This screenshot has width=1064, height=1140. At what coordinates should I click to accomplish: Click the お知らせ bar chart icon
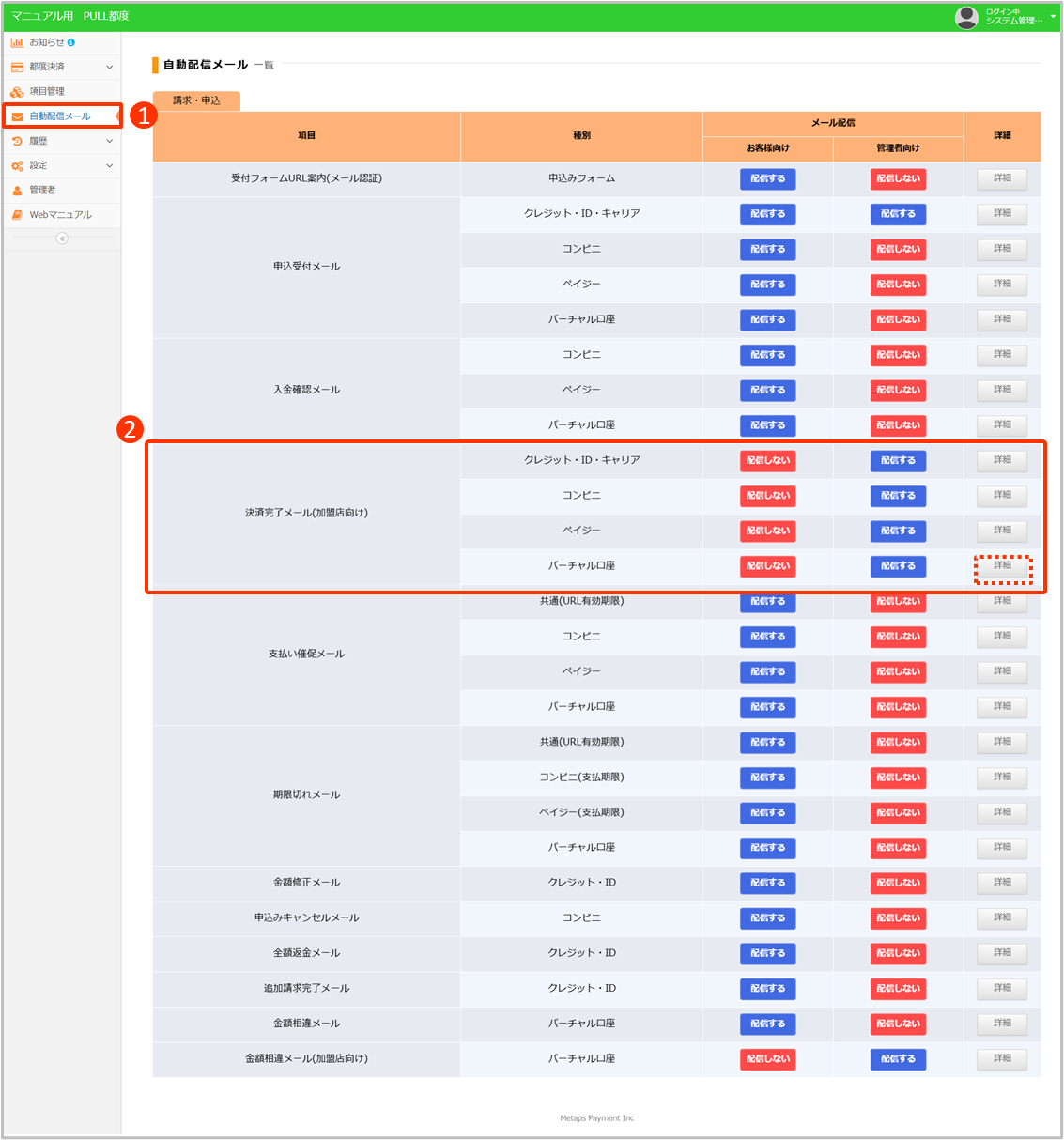[x=17, y=42]
